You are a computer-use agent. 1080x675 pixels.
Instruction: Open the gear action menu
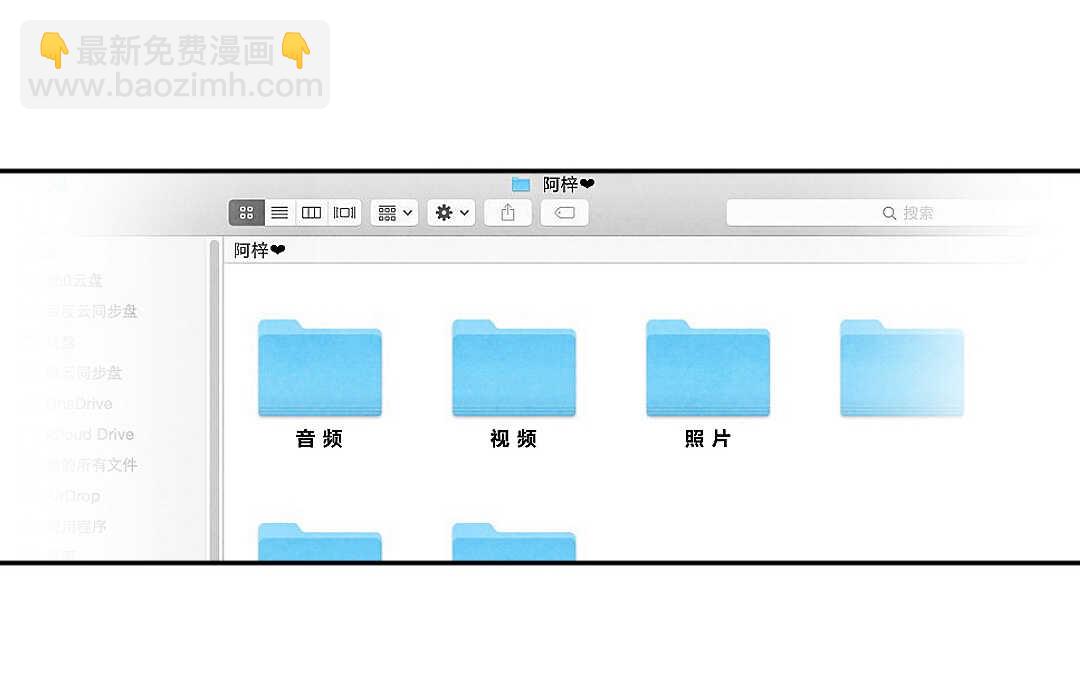[451, 213]
